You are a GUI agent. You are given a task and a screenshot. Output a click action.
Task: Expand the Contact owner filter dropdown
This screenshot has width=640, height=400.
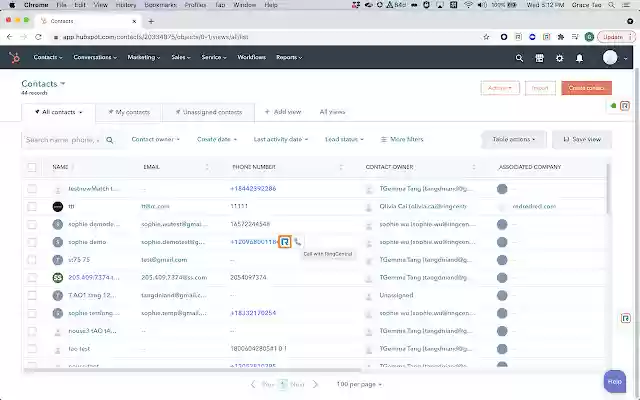pos(158,139)
